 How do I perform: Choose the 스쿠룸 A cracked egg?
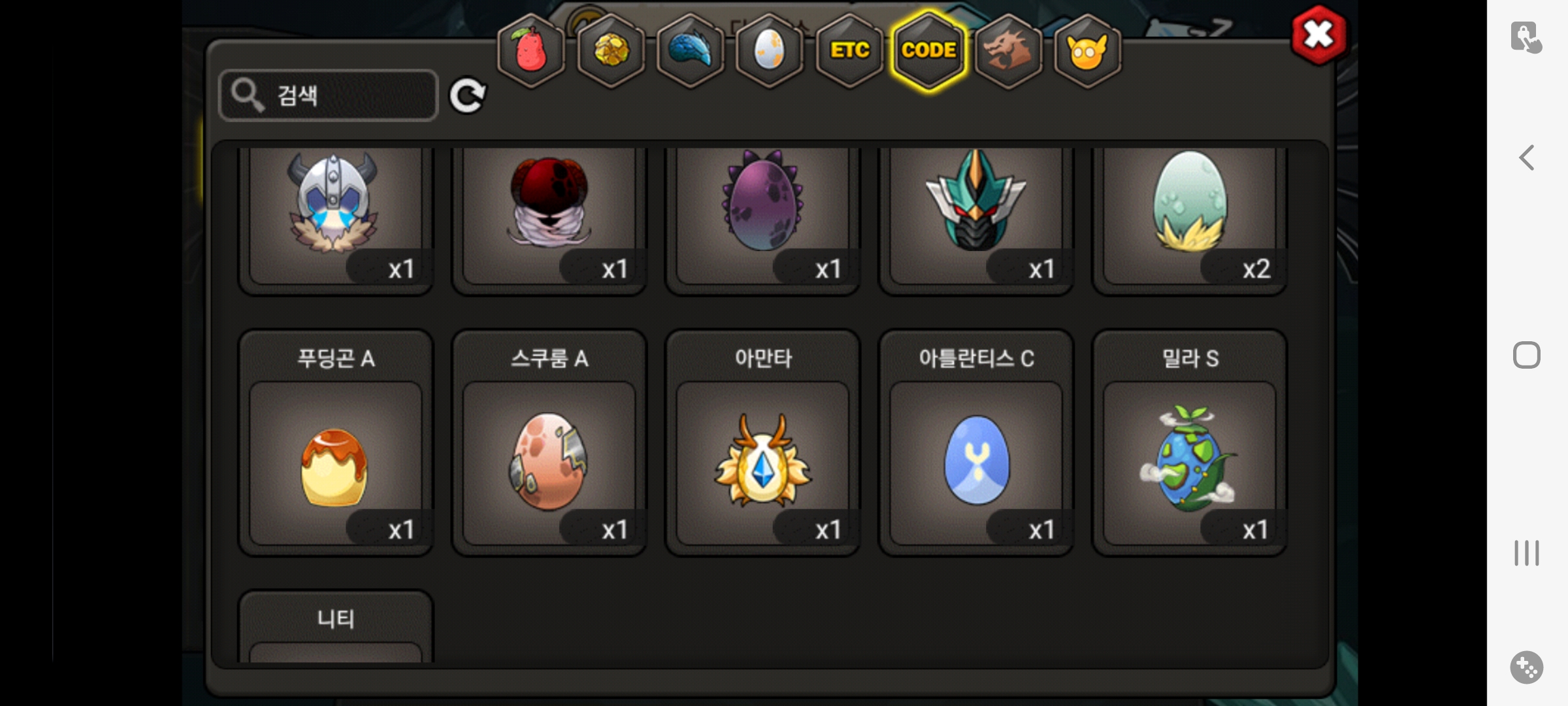pyautogui.click(x=549, y=443)
